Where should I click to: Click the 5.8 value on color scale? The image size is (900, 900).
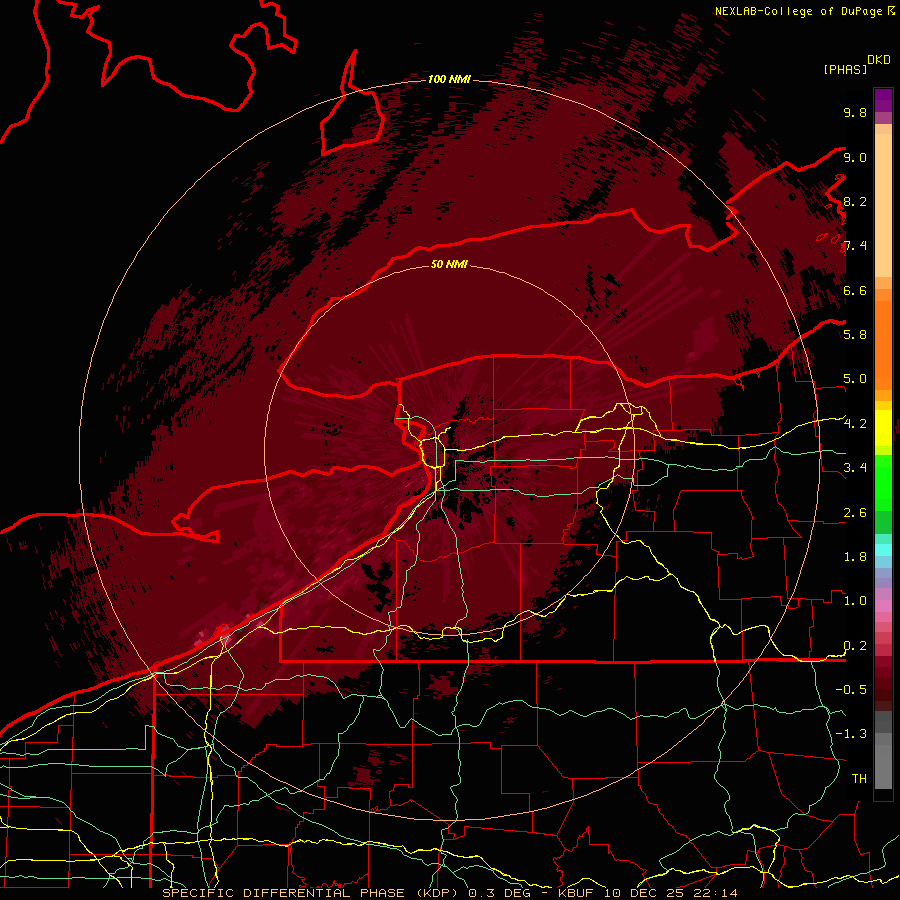[x=855, y=335]
